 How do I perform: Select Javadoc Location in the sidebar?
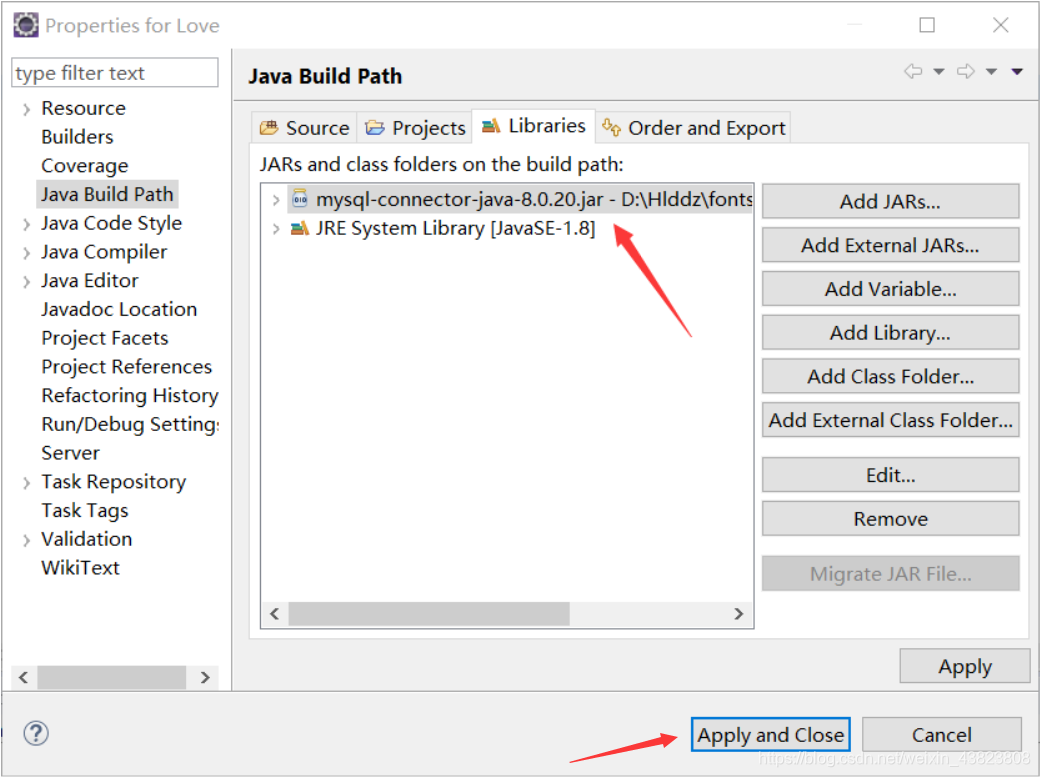pos(119,310)
